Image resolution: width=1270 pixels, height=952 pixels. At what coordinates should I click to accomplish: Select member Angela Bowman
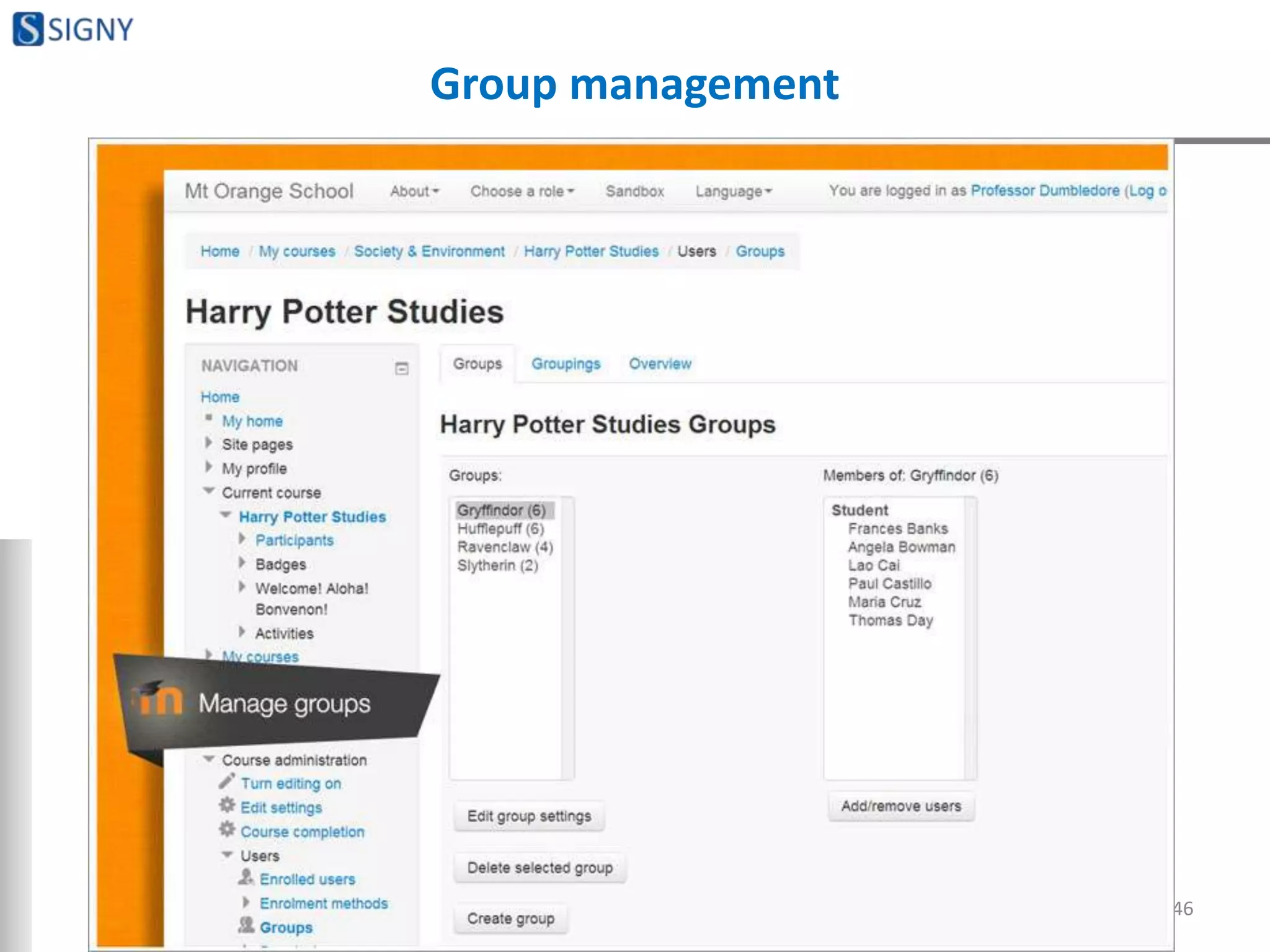click(902, 547)
